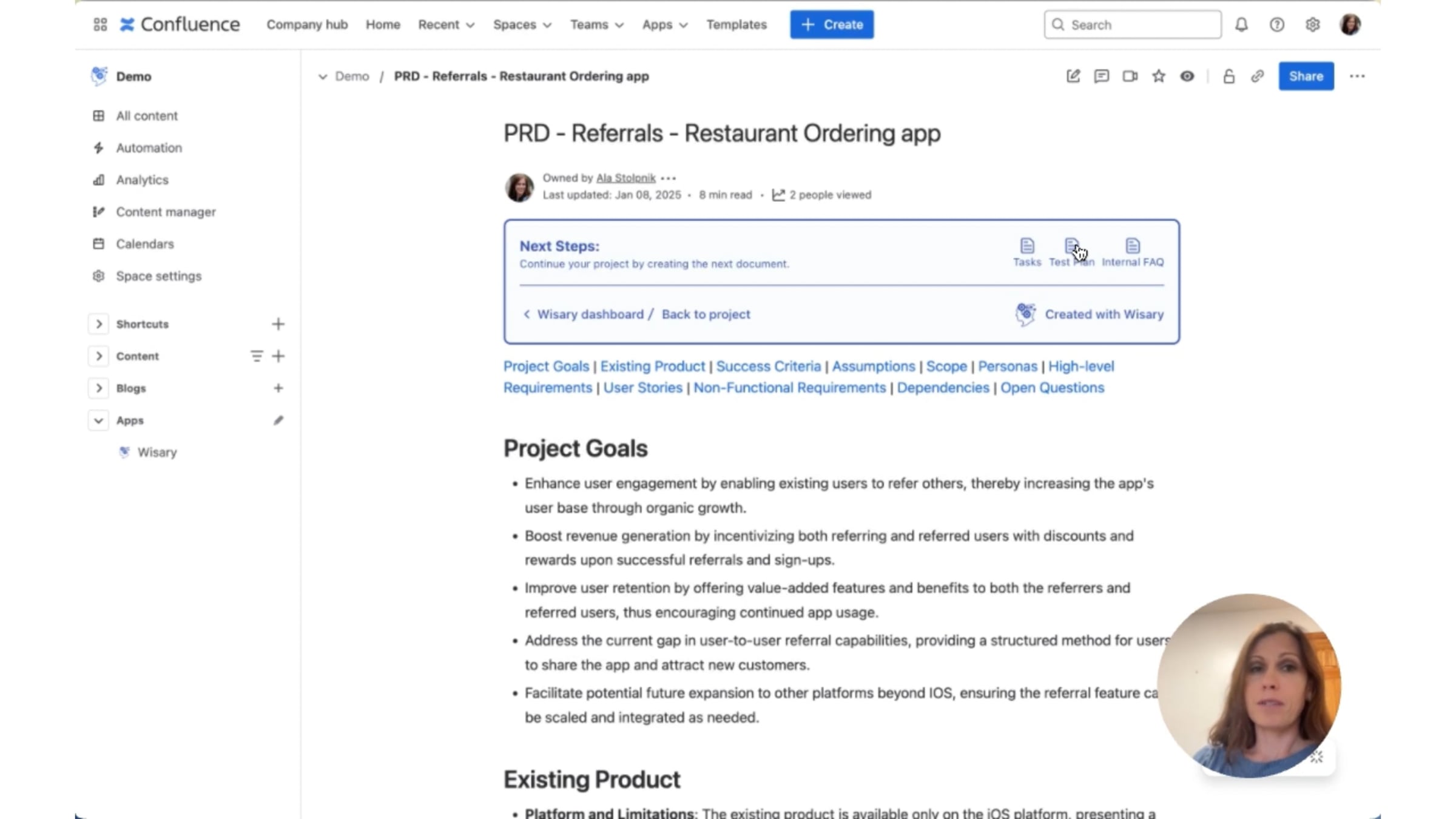Open the help question mark icon

click(x=1276, y=25)
